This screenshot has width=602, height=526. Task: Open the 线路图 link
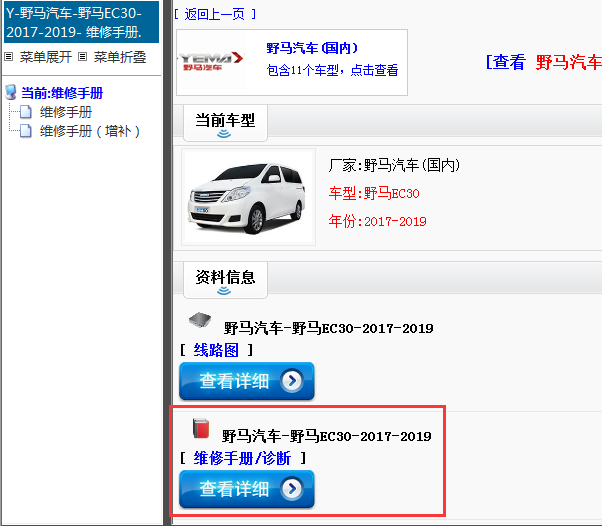pyautogui.click(x=216, y=350)
